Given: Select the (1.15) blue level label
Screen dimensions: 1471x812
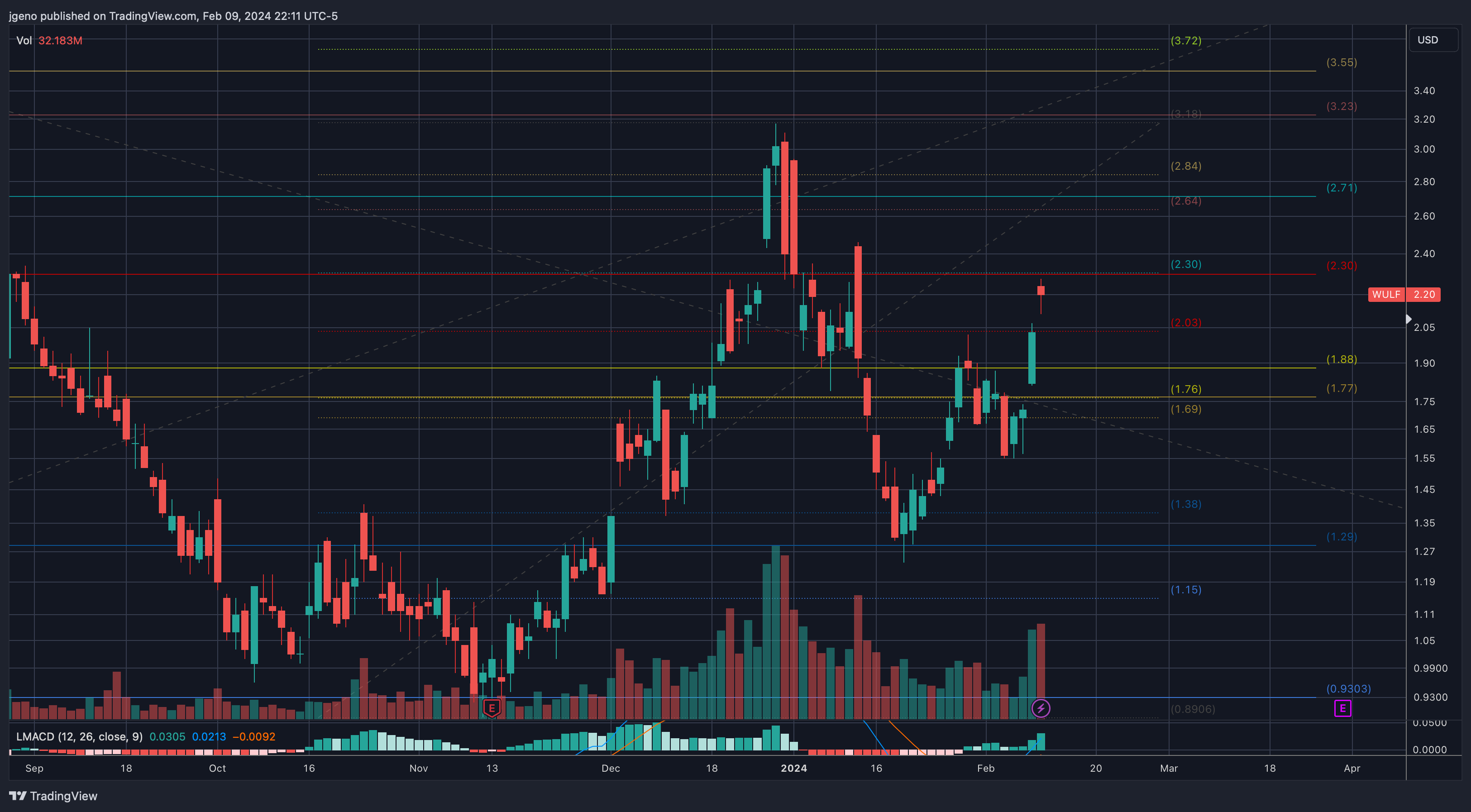Looking at the screenshot, I should pos(1186,589).
